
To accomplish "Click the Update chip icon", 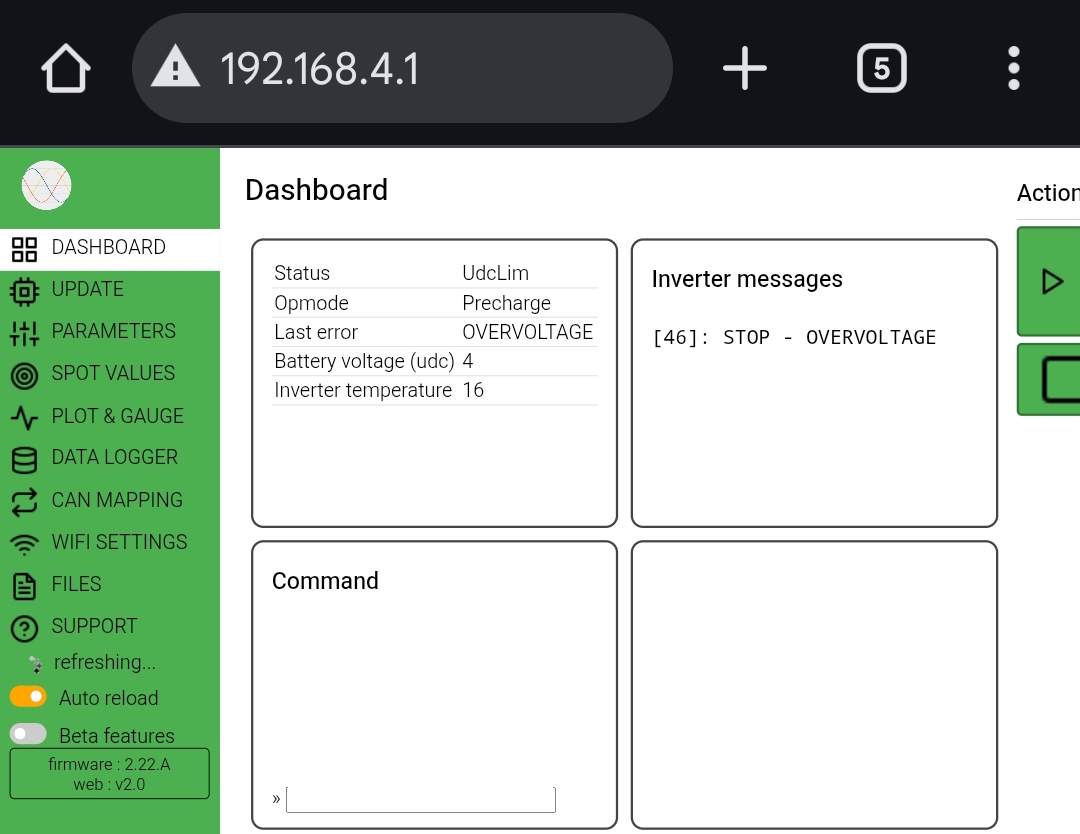I will coord(24,291).
